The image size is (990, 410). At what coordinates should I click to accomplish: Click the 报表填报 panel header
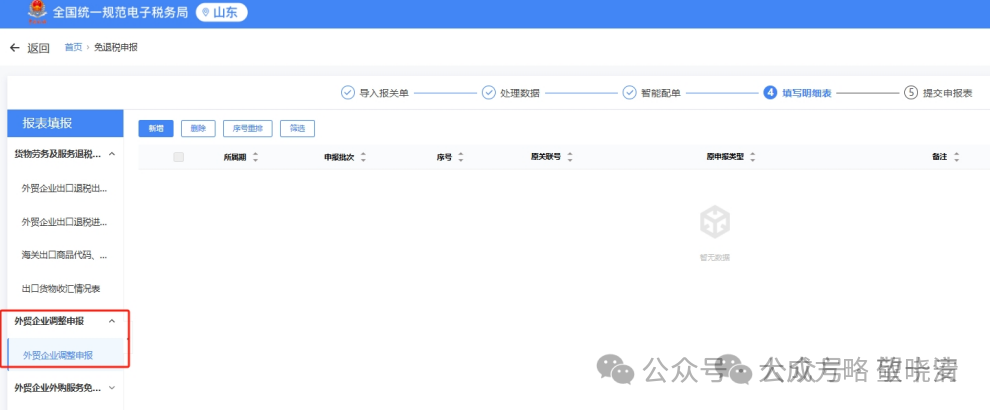tap(65, 123)
